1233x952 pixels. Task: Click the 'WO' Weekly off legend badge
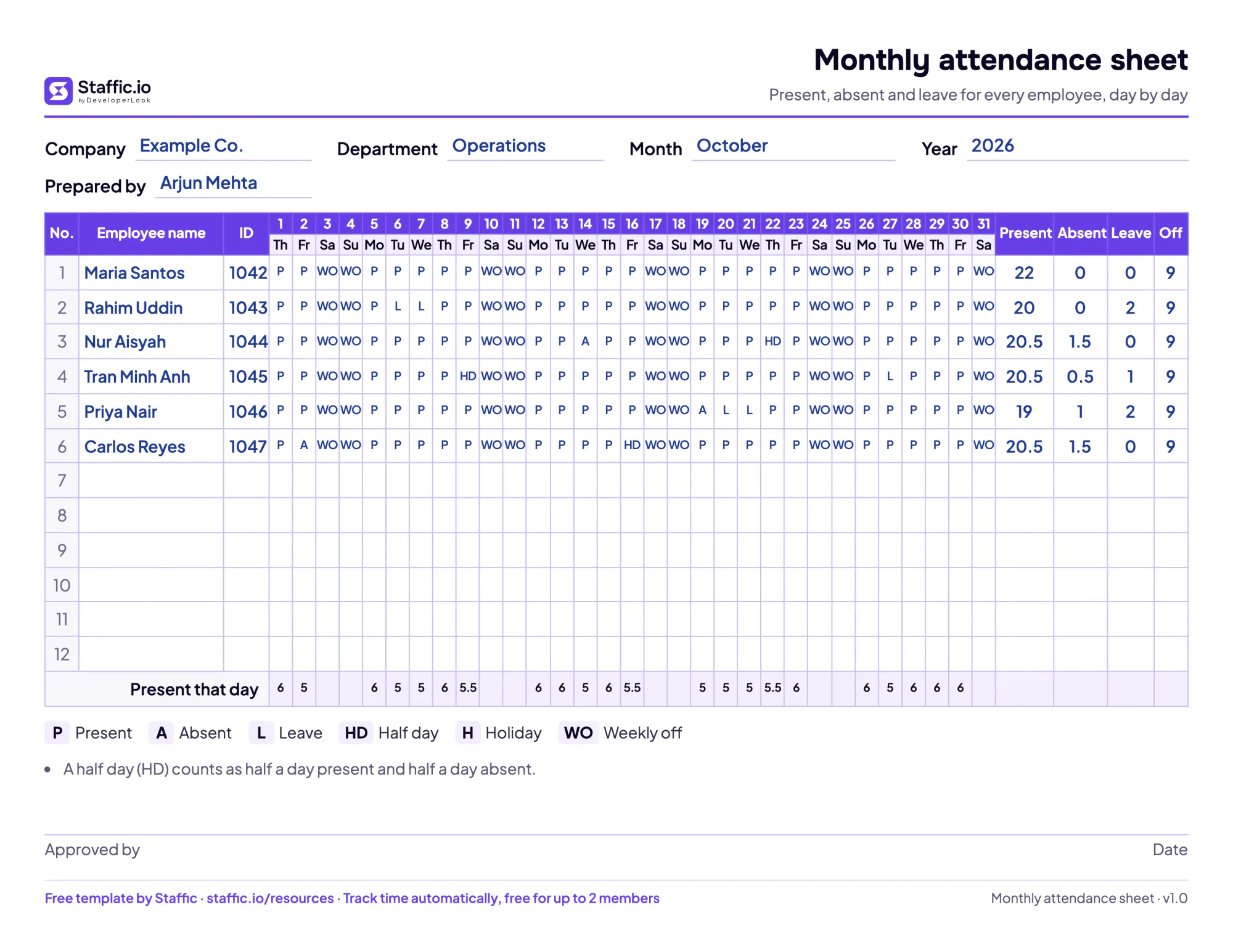tap(578, 733)
